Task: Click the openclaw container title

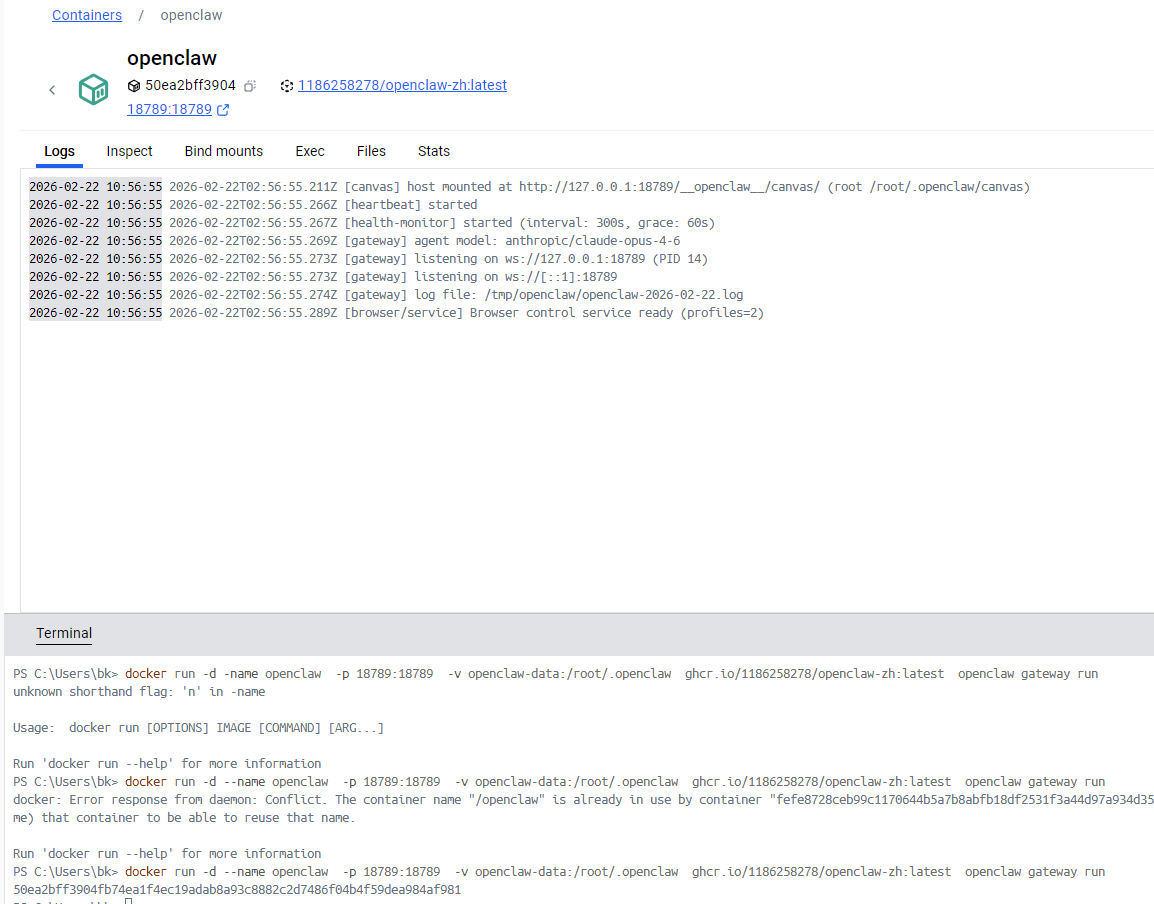Action: coord(172,58)
